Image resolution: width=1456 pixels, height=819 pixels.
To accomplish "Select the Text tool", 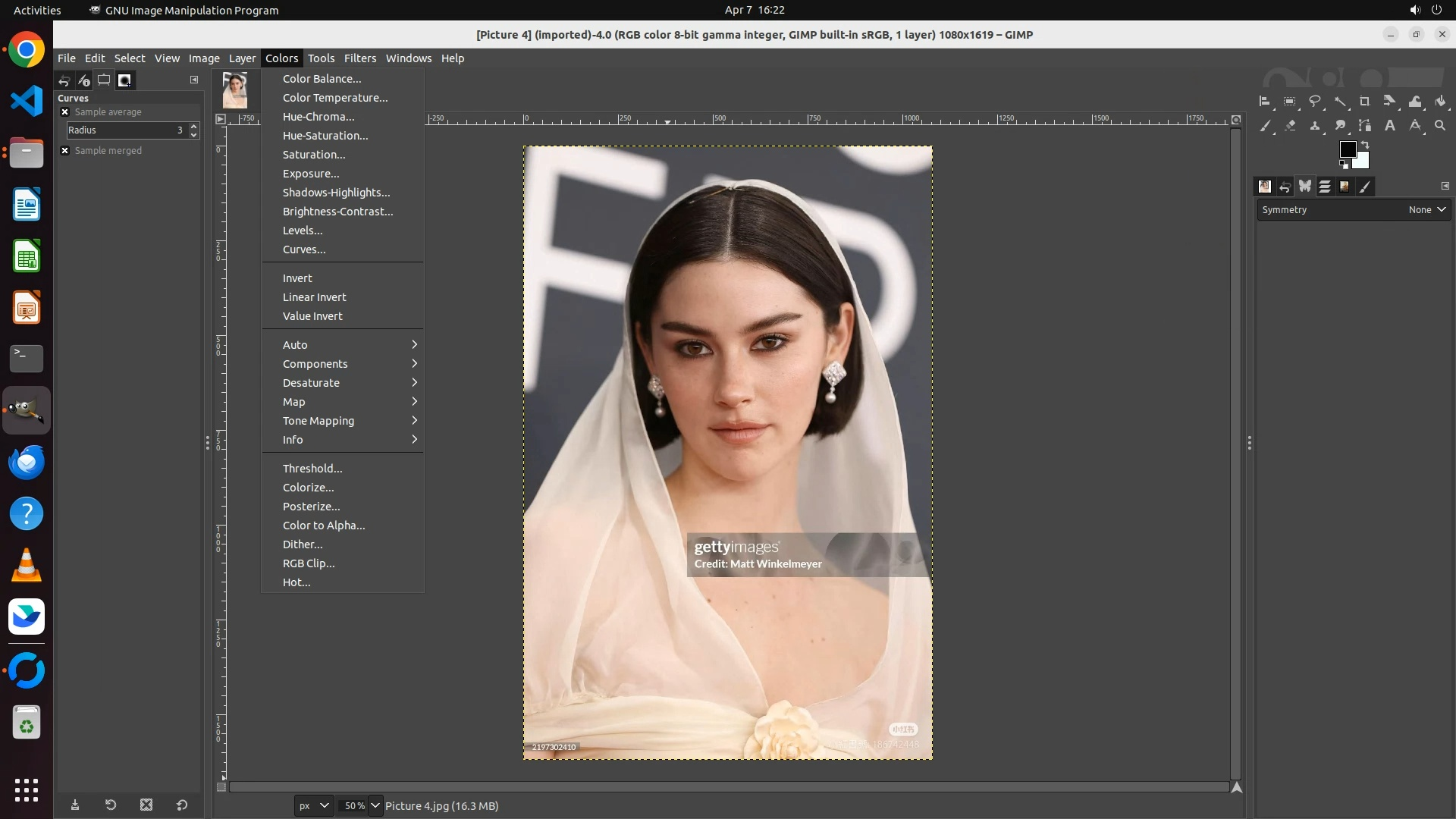I will pos(1390,126).
